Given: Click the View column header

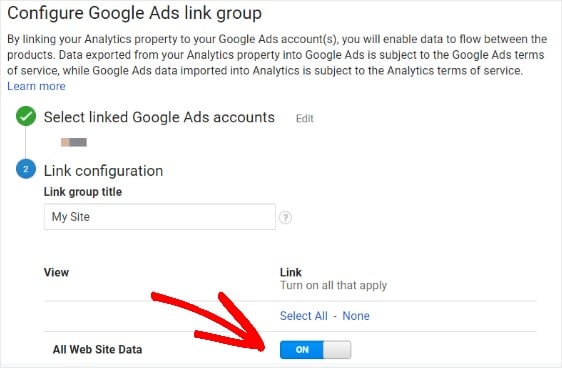Looking at the screenshot, I should coord(56,272).
